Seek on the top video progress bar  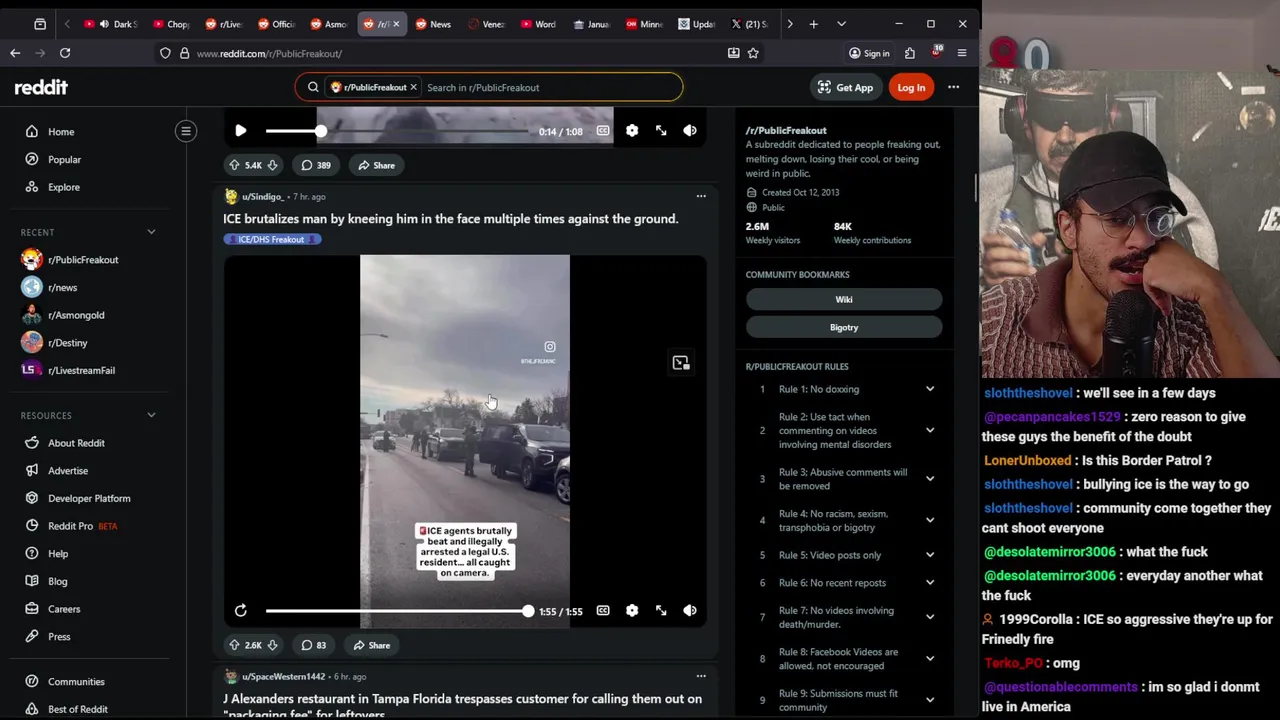[x=397, y=131]
